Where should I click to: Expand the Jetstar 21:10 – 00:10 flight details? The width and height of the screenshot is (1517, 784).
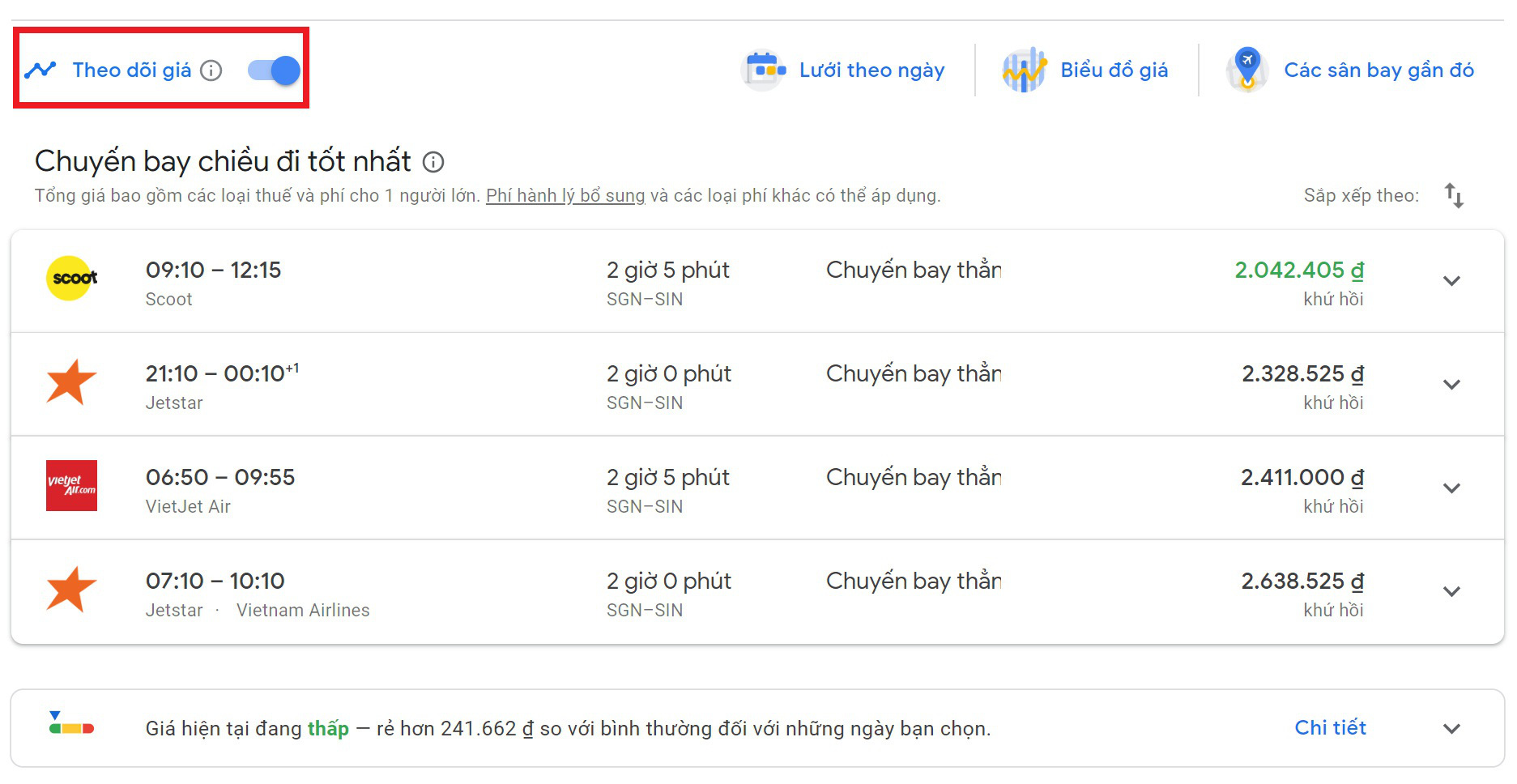[1451, 385]
